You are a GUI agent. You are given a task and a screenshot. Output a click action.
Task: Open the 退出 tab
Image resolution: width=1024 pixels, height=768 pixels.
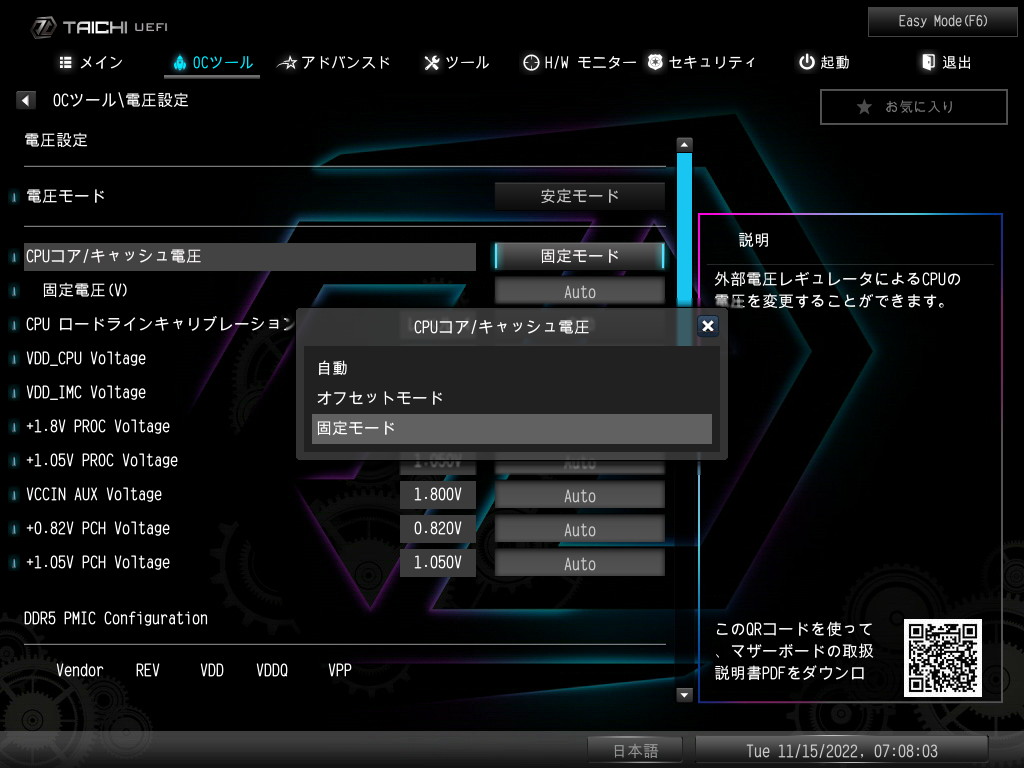pos(946,63)
